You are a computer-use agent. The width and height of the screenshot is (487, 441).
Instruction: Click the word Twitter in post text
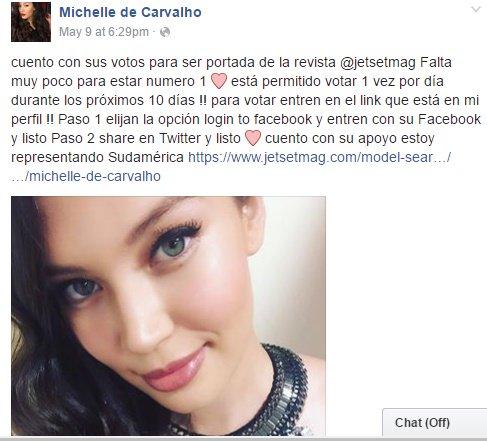point(181,138)
